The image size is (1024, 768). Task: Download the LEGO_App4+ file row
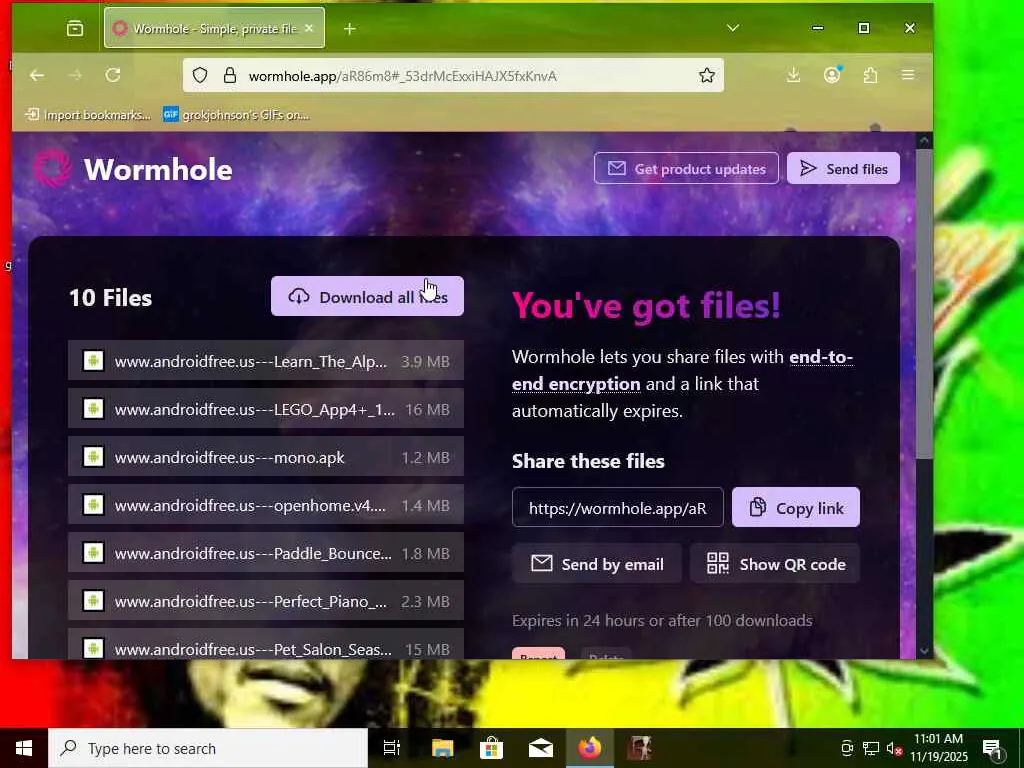point(266,409)
